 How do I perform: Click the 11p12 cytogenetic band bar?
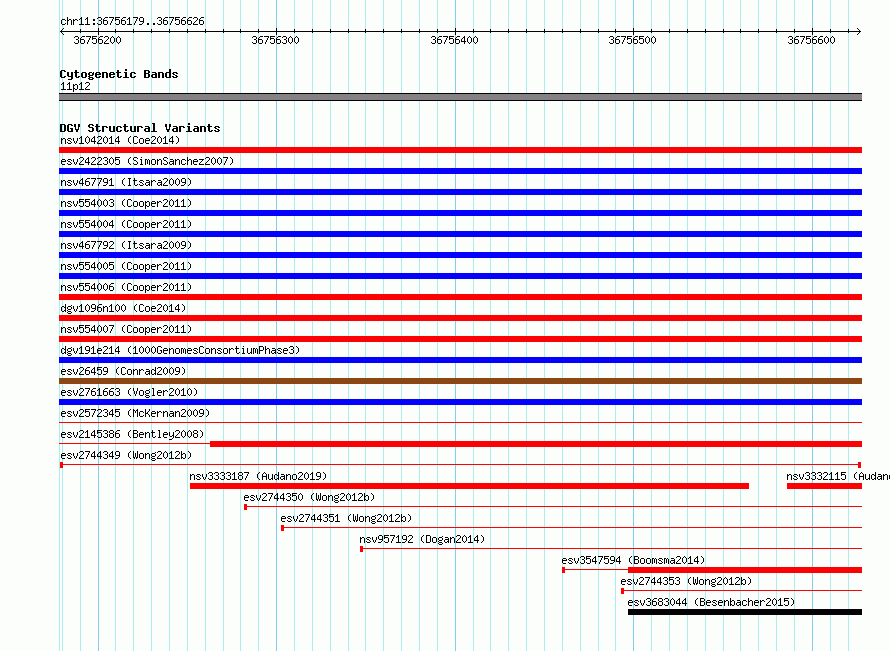[x=460, y=97]
